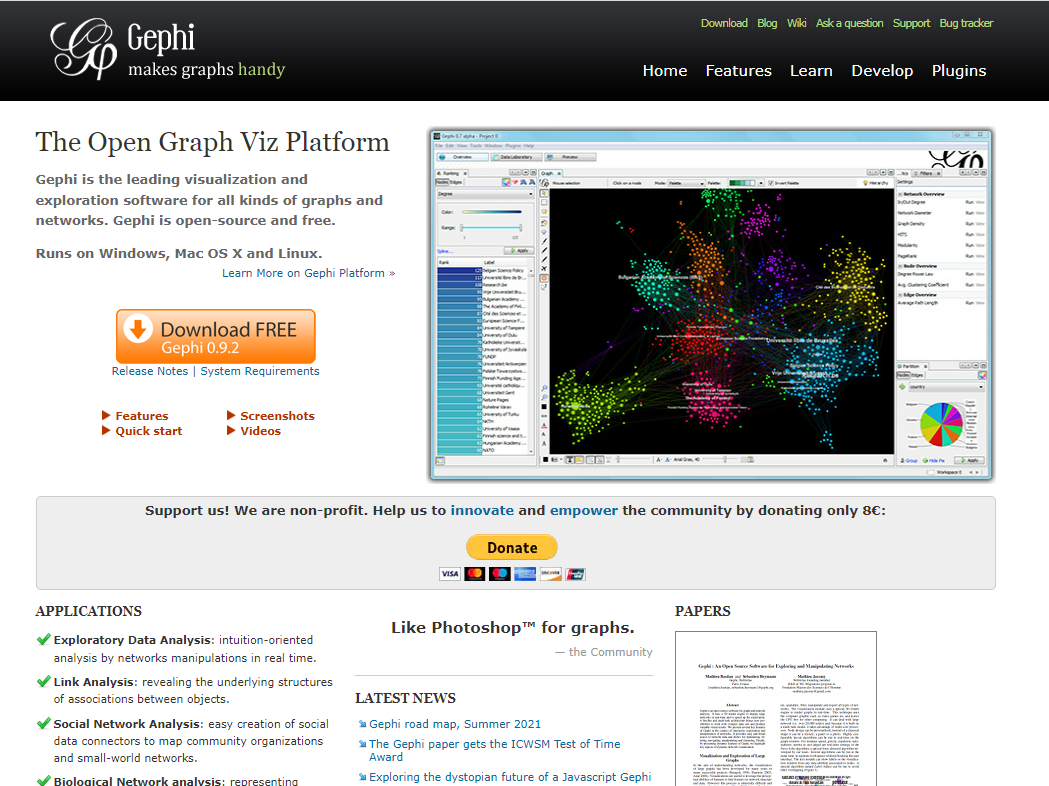
Task: Open the Wiki link in top bar
Action: (x=796, y=23)
